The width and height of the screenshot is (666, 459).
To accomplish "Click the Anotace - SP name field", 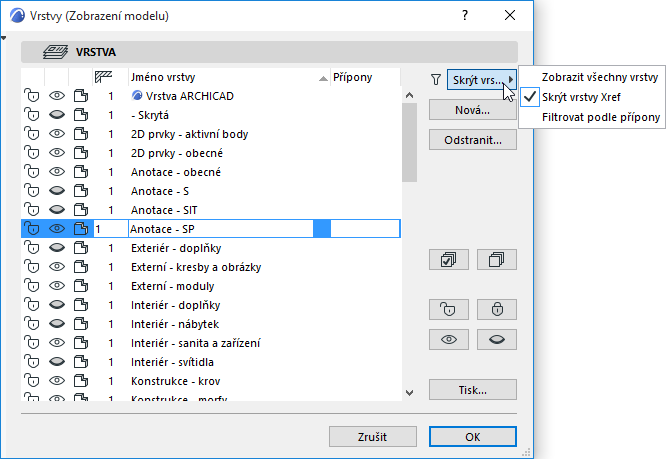I will click(x=220, y=229).
